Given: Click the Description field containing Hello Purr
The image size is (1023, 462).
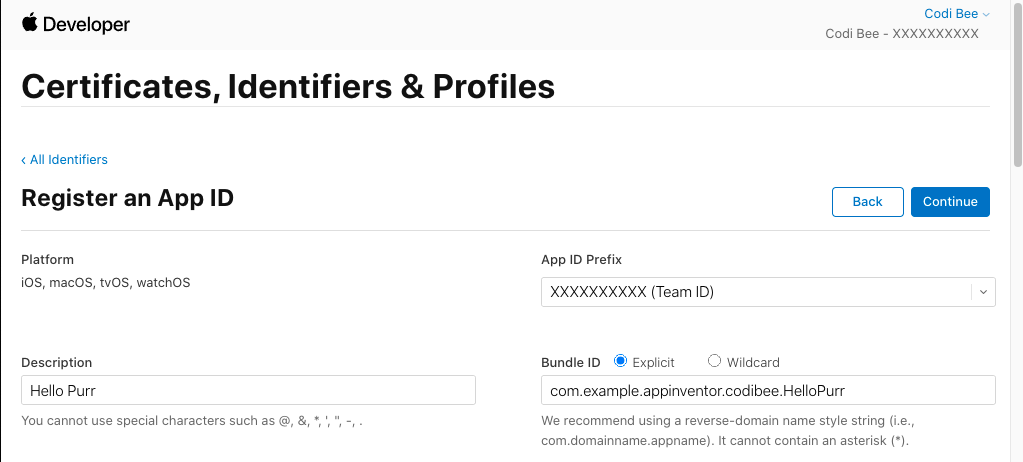Looking at the screenshot, I should tap(248, 390).
